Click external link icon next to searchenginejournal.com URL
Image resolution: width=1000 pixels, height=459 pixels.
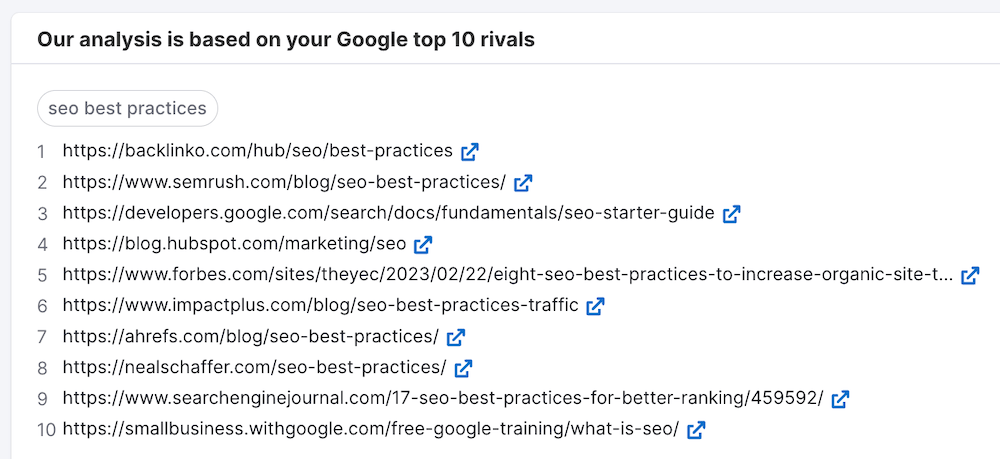[840, 399]
